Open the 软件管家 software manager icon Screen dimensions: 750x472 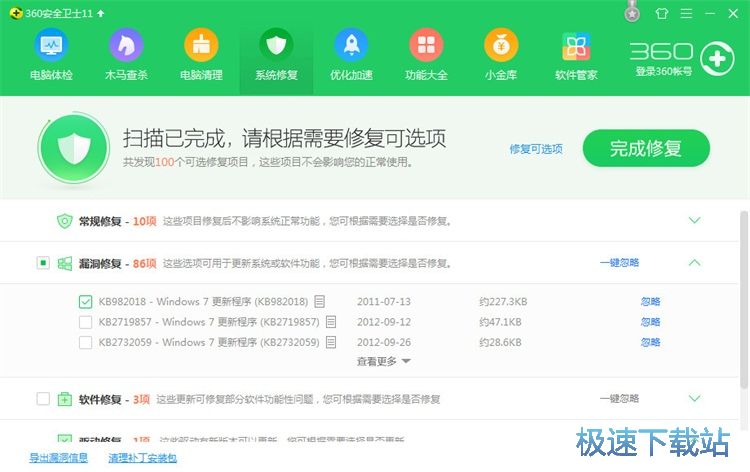576,46
